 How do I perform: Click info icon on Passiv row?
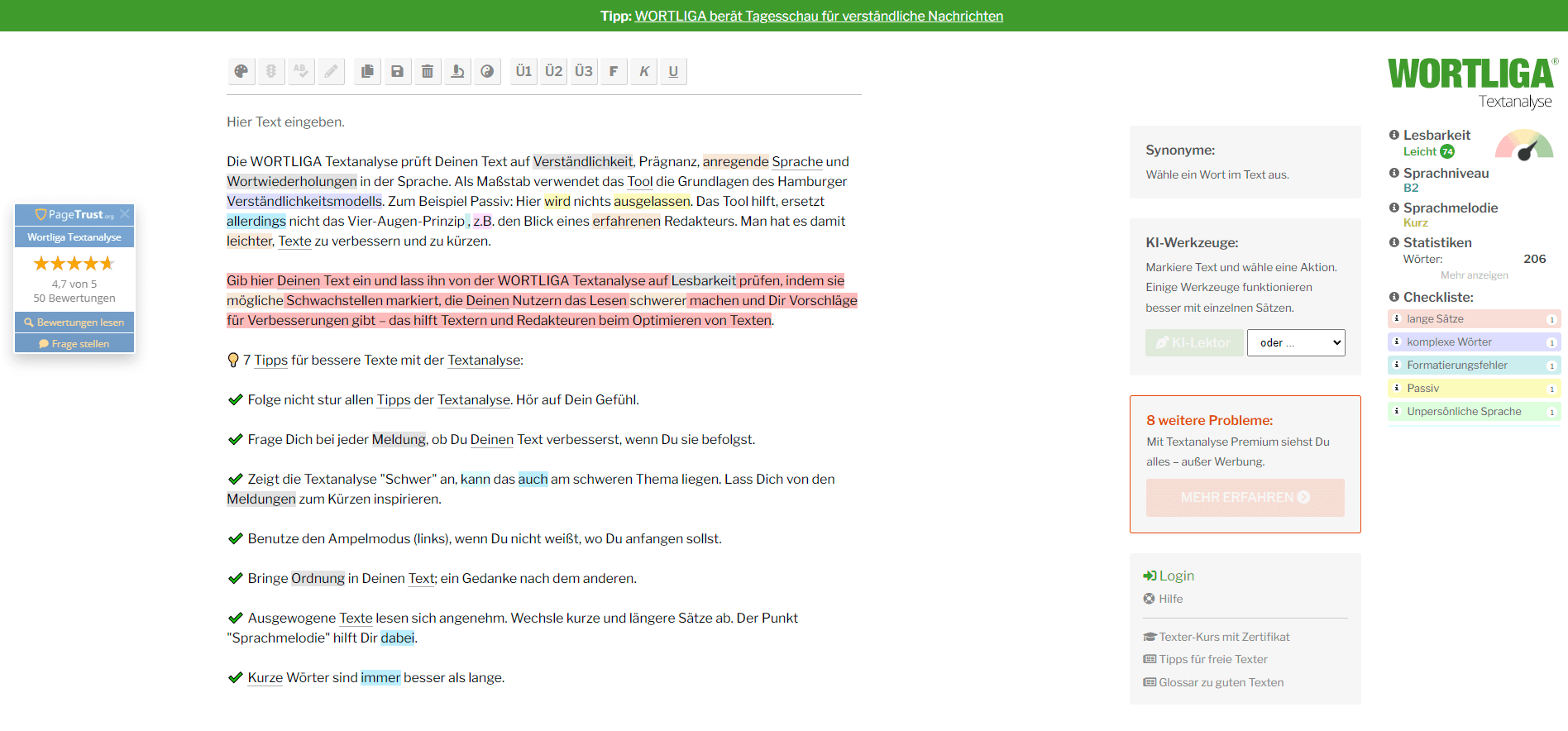(1397, 388)
